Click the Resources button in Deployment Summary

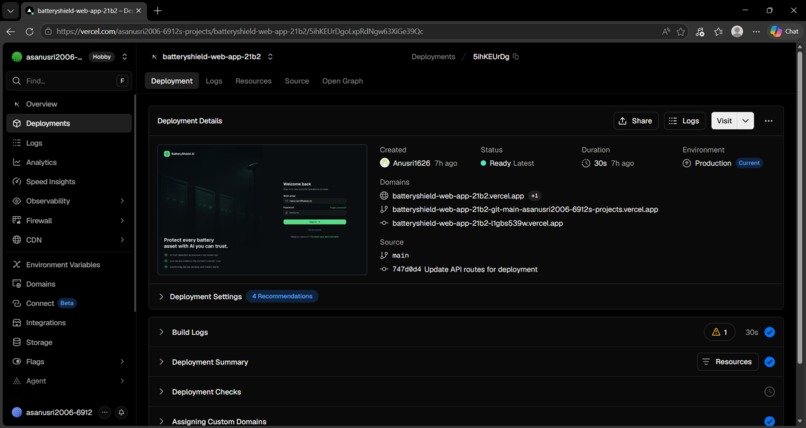click(x=727, y=362)
